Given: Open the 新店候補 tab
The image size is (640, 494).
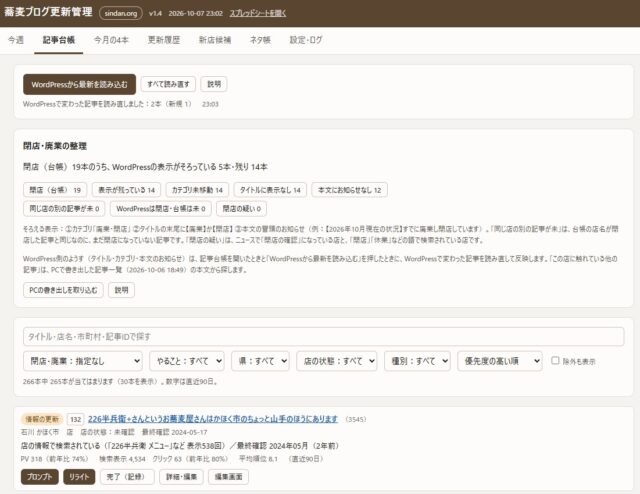Looking at the screenshot, I should click(x=215, y=40).
